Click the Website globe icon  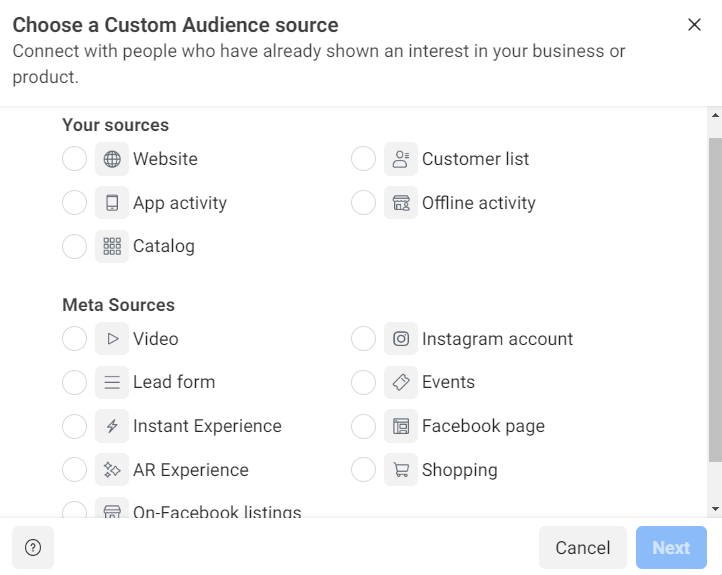click(112, 159)
